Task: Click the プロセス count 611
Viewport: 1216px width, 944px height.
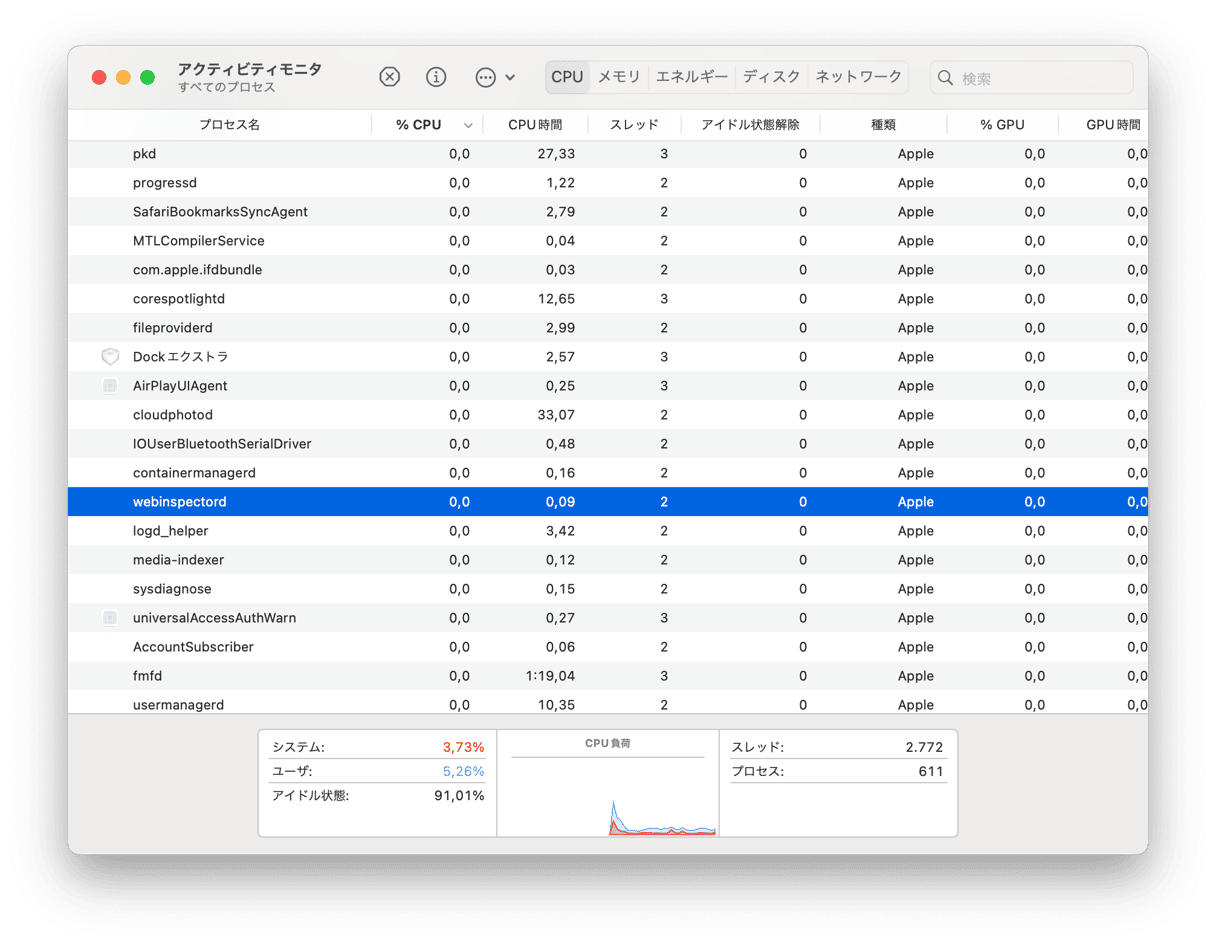Action: click(x=931, y=771)
